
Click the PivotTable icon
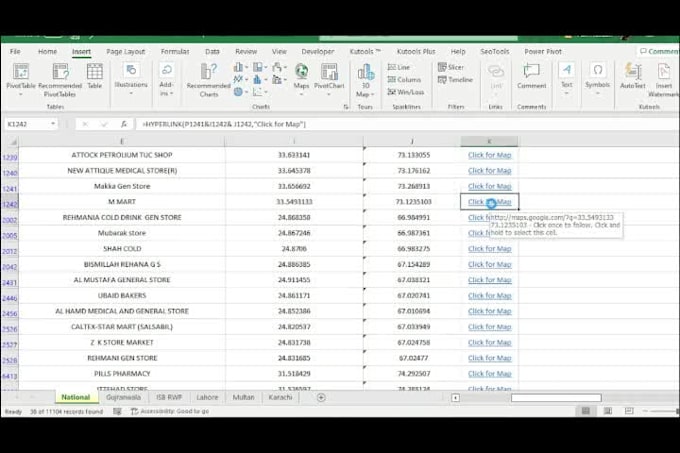[x=20, y=77]
